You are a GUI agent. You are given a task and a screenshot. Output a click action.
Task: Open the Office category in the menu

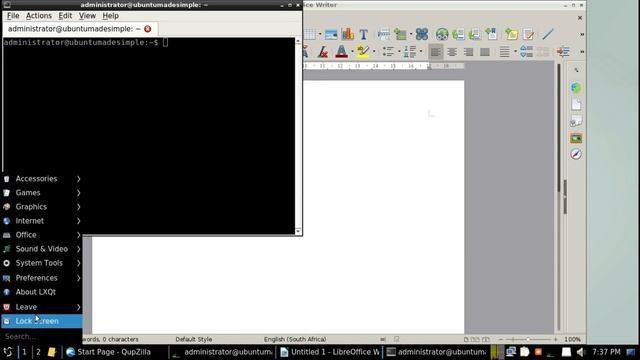tap(41, 235)
